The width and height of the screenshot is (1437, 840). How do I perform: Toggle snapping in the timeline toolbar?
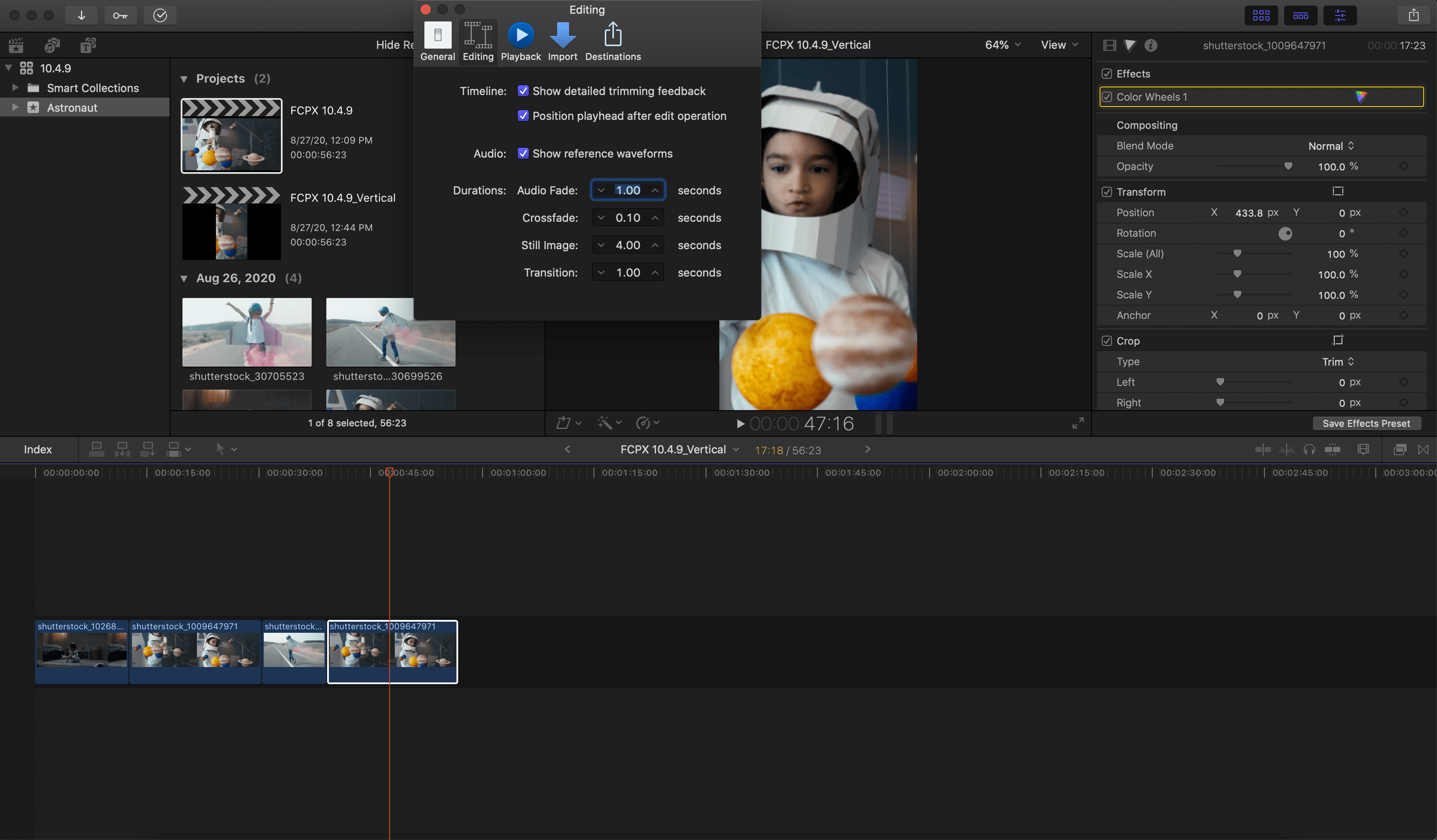point(1333,450)
